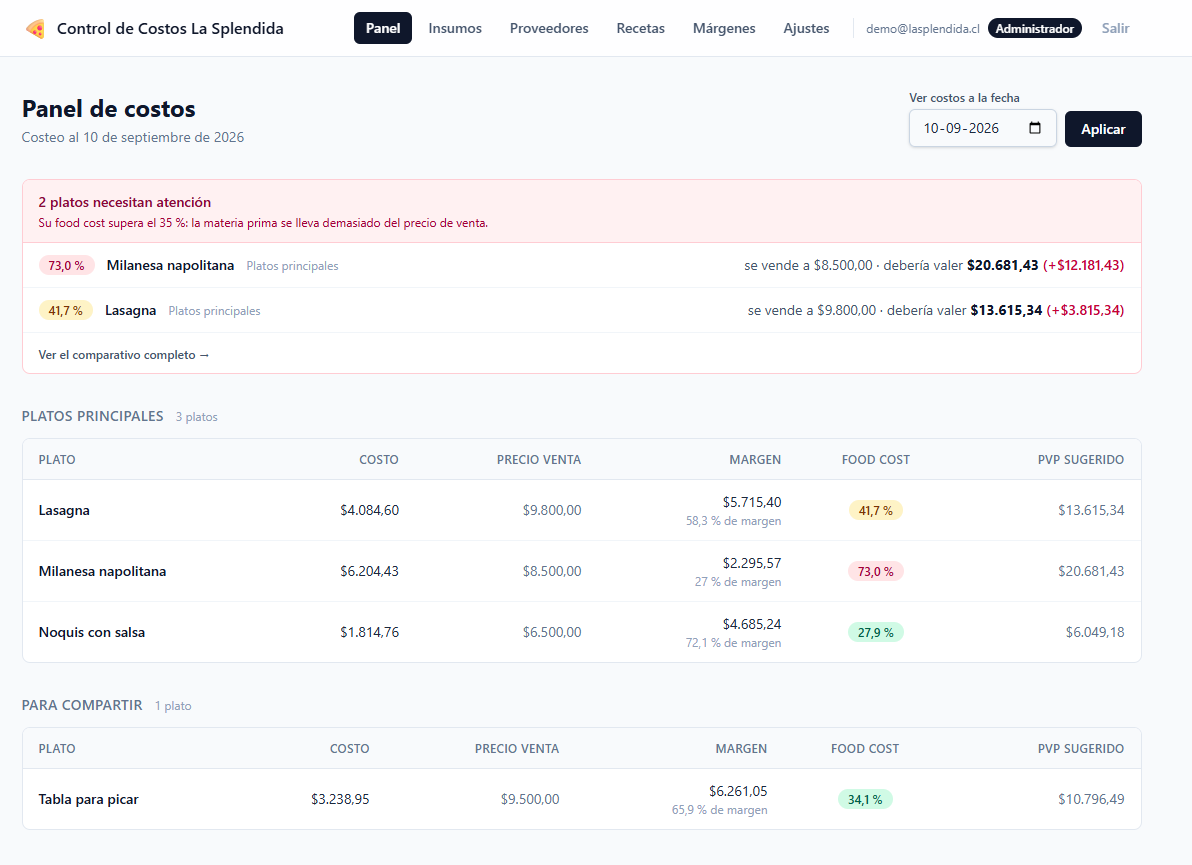Open the Panel tab
The image size is (1192, 865).
382,28
